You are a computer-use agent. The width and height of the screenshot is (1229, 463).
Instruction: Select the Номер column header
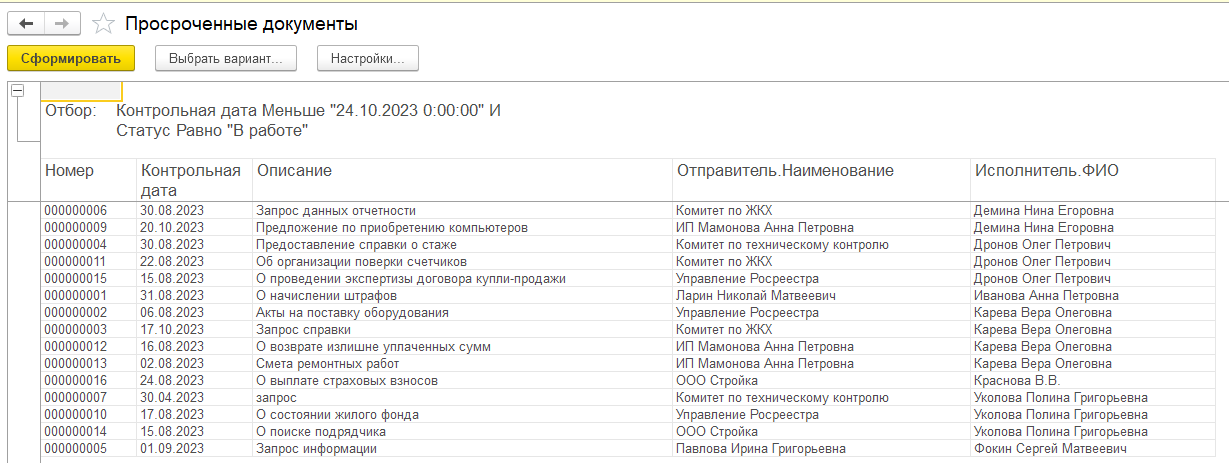70,171
